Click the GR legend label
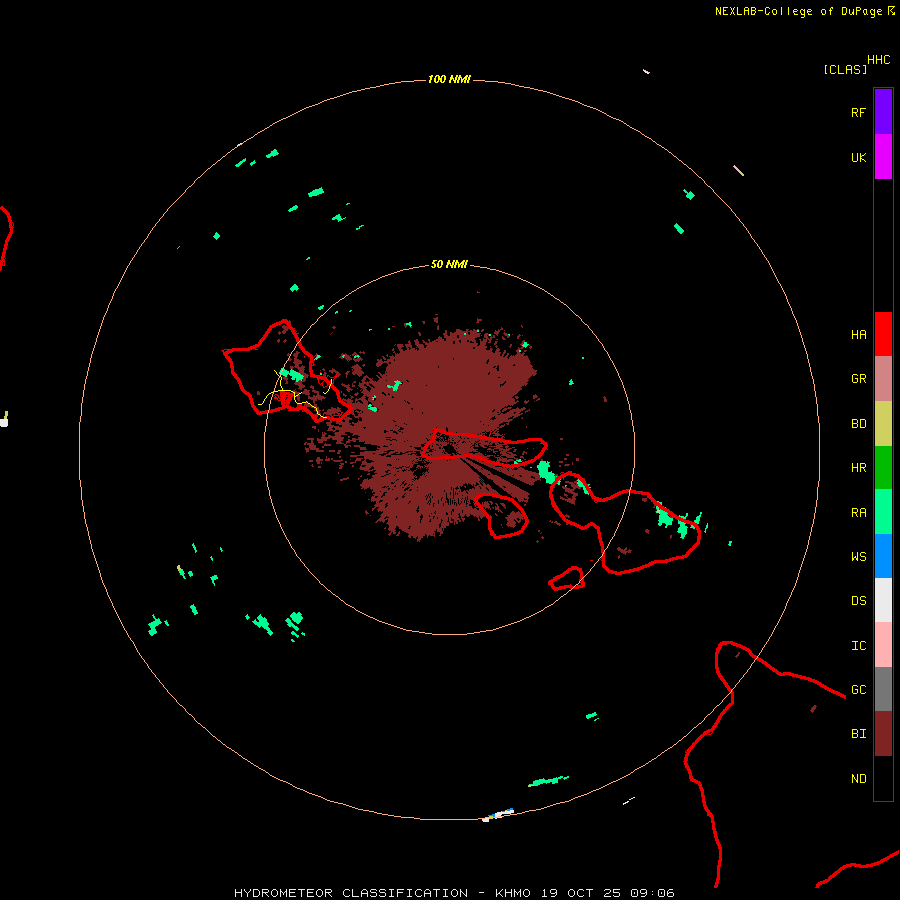 point(858,379)
